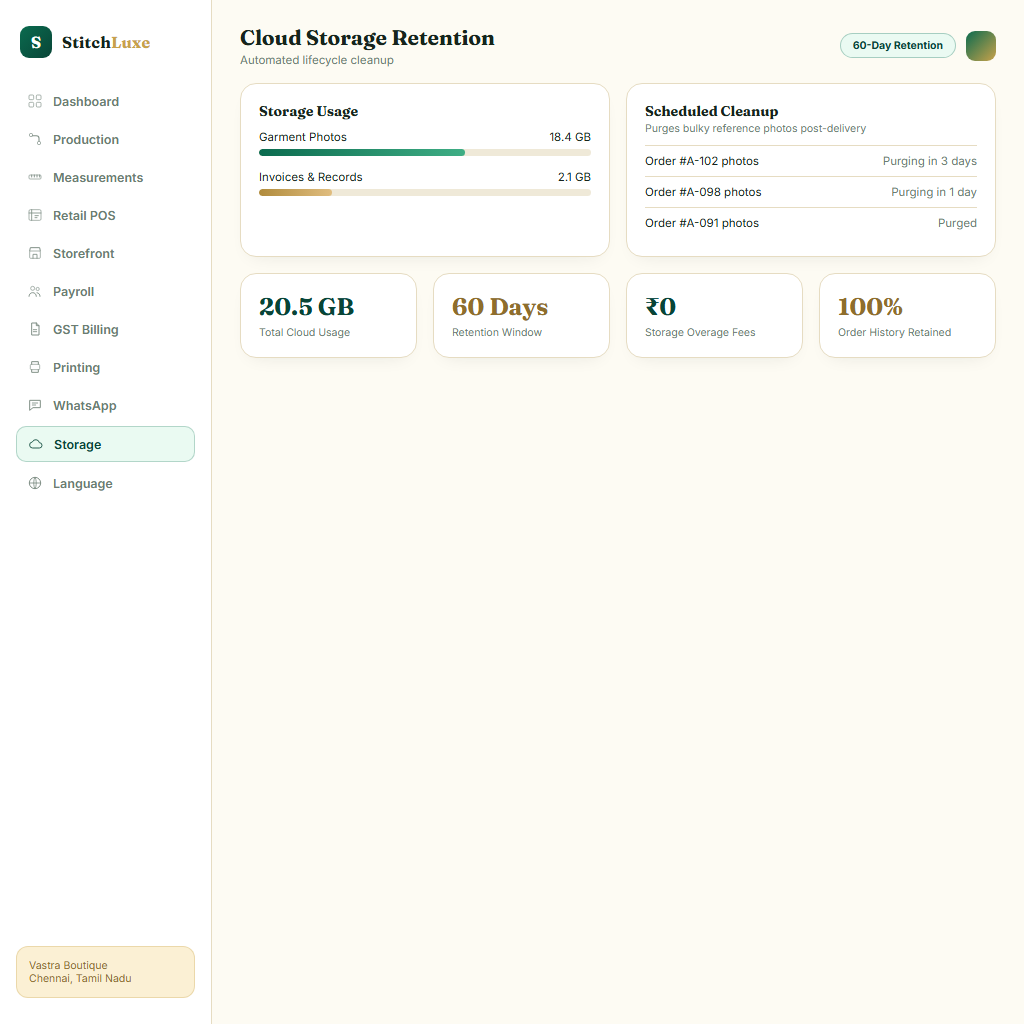Click the Production workflow icon
The image size is (1024, 1024).
(x=35, y=139)
